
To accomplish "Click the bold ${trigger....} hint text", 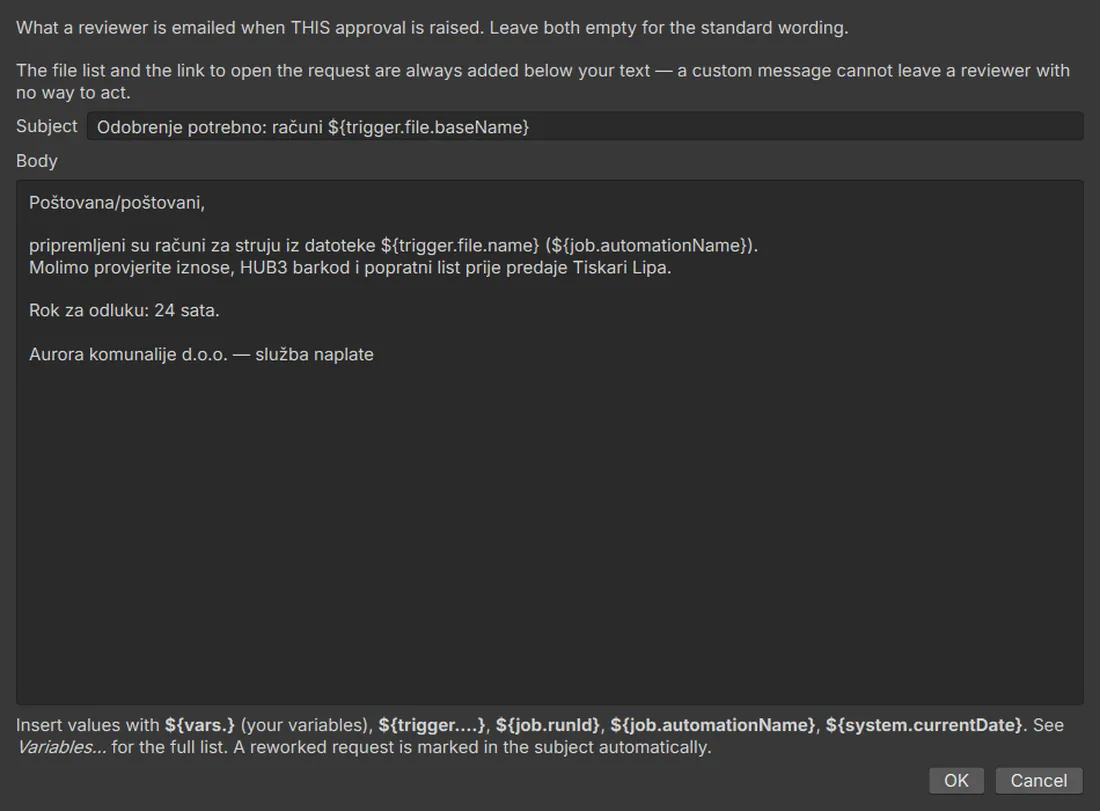I will [x=431, y=725].
